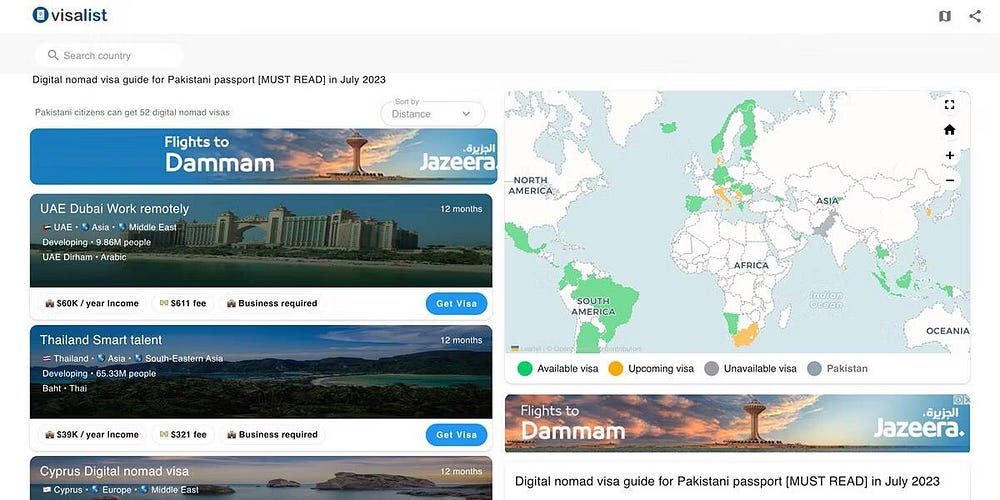The width and height of the screenshot is (1000, 500).
Task: Click 'Developing • 65.33M people' text
Action: click(x=99, y=373)
